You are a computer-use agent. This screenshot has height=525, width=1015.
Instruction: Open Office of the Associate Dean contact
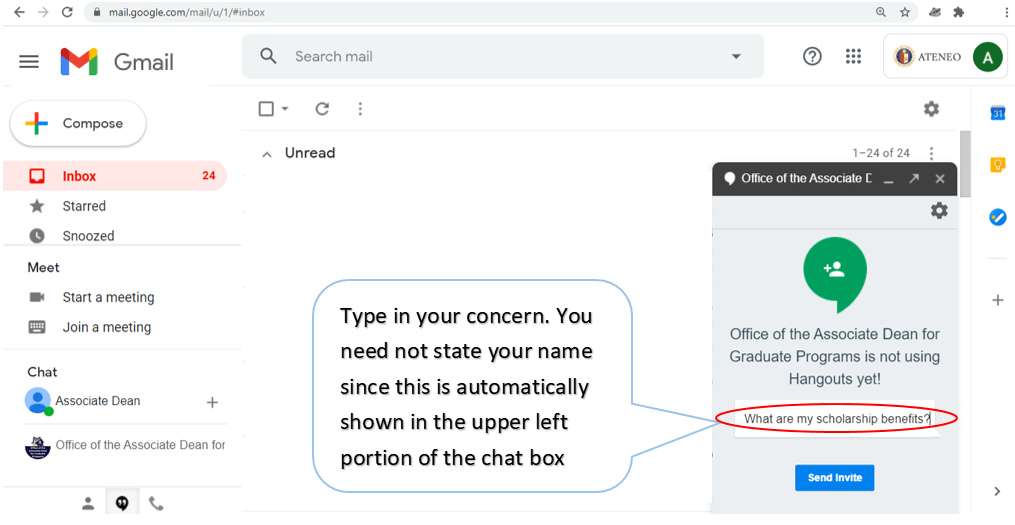tap(125, 445)
